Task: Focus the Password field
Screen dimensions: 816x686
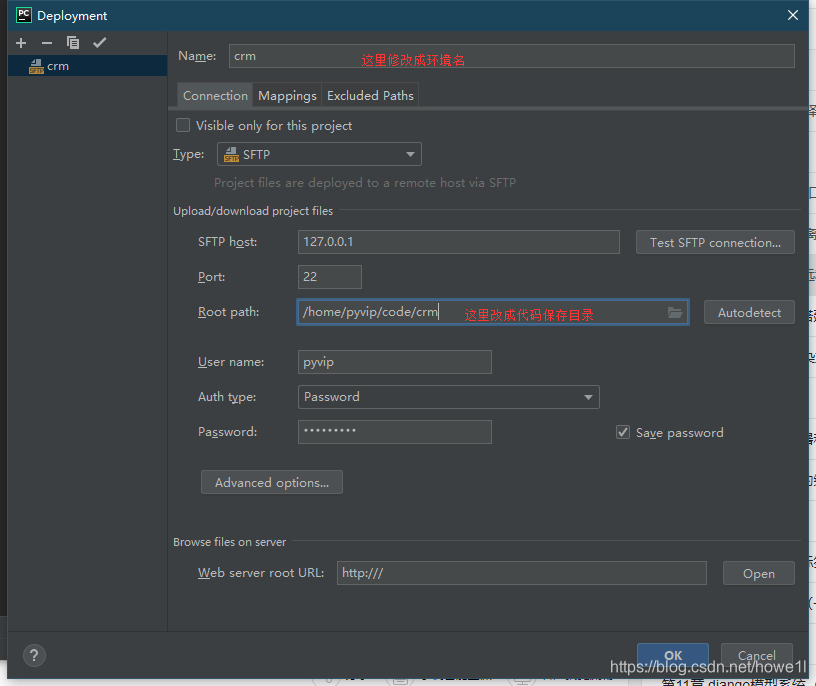Action: point(394,432)
